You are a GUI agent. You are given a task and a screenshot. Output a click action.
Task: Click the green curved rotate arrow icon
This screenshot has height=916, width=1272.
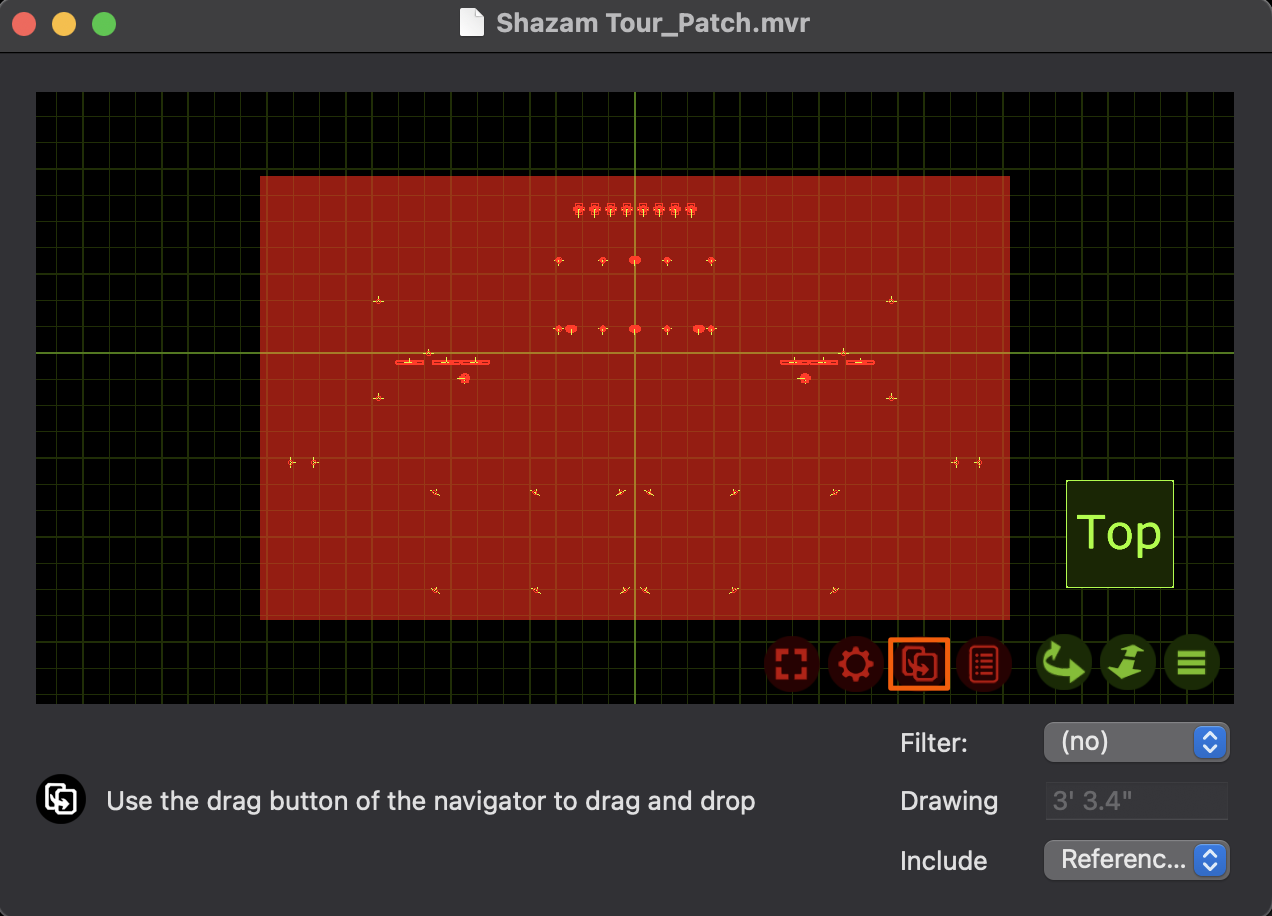[1063, 663]
